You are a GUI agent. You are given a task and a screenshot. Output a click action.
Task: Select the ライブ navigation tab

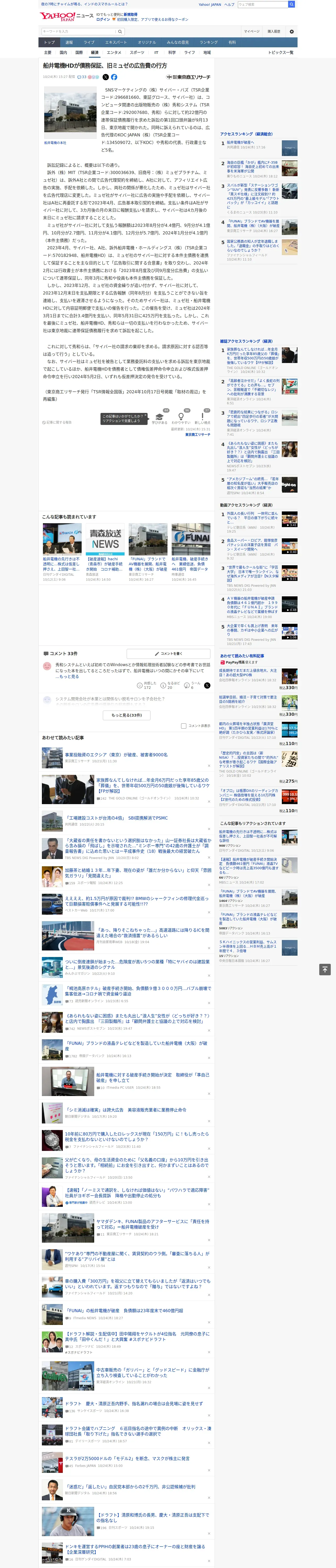(89, 43)
